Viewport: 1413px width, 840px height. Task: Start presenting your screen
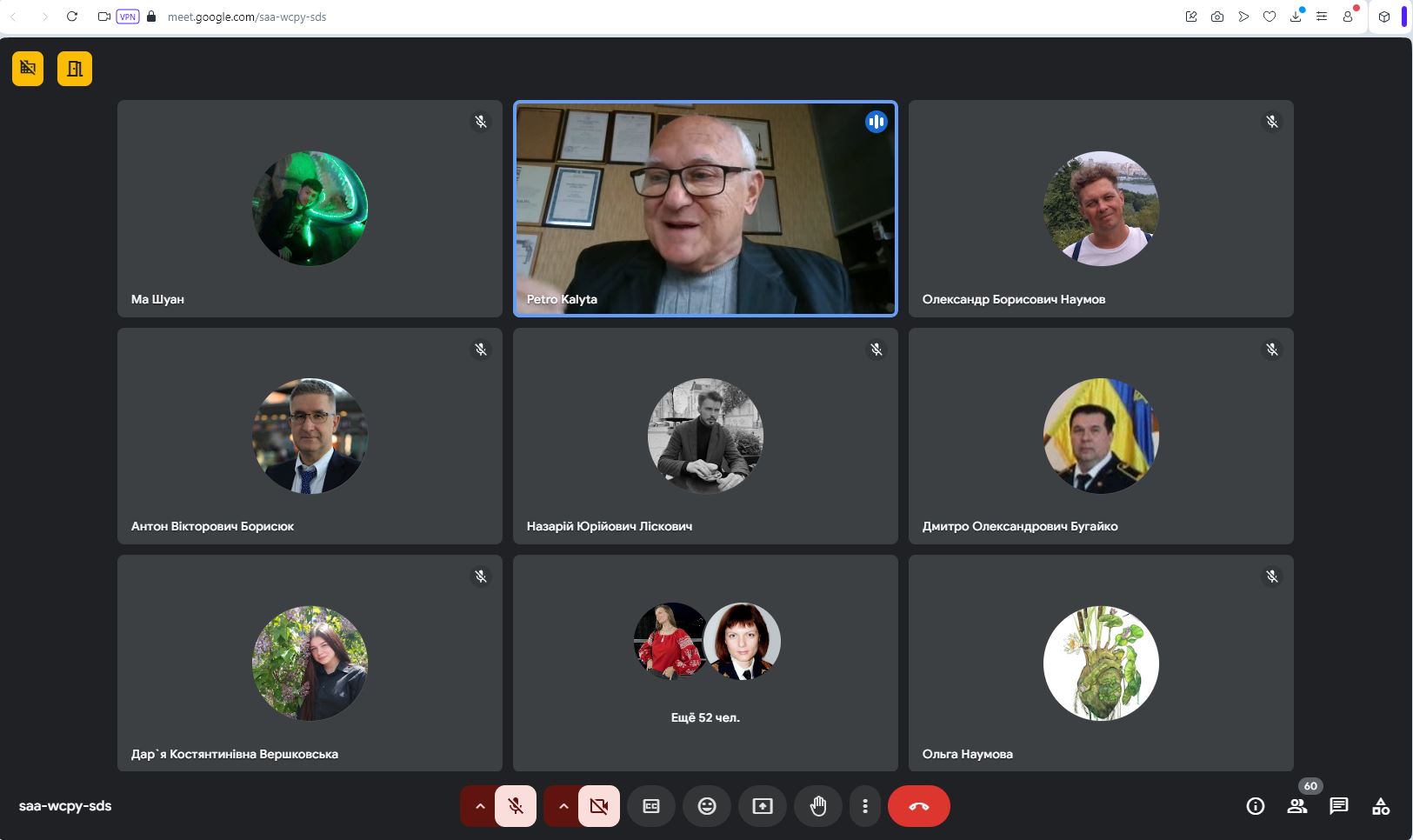pyautogui.click(x=762, y=806)
